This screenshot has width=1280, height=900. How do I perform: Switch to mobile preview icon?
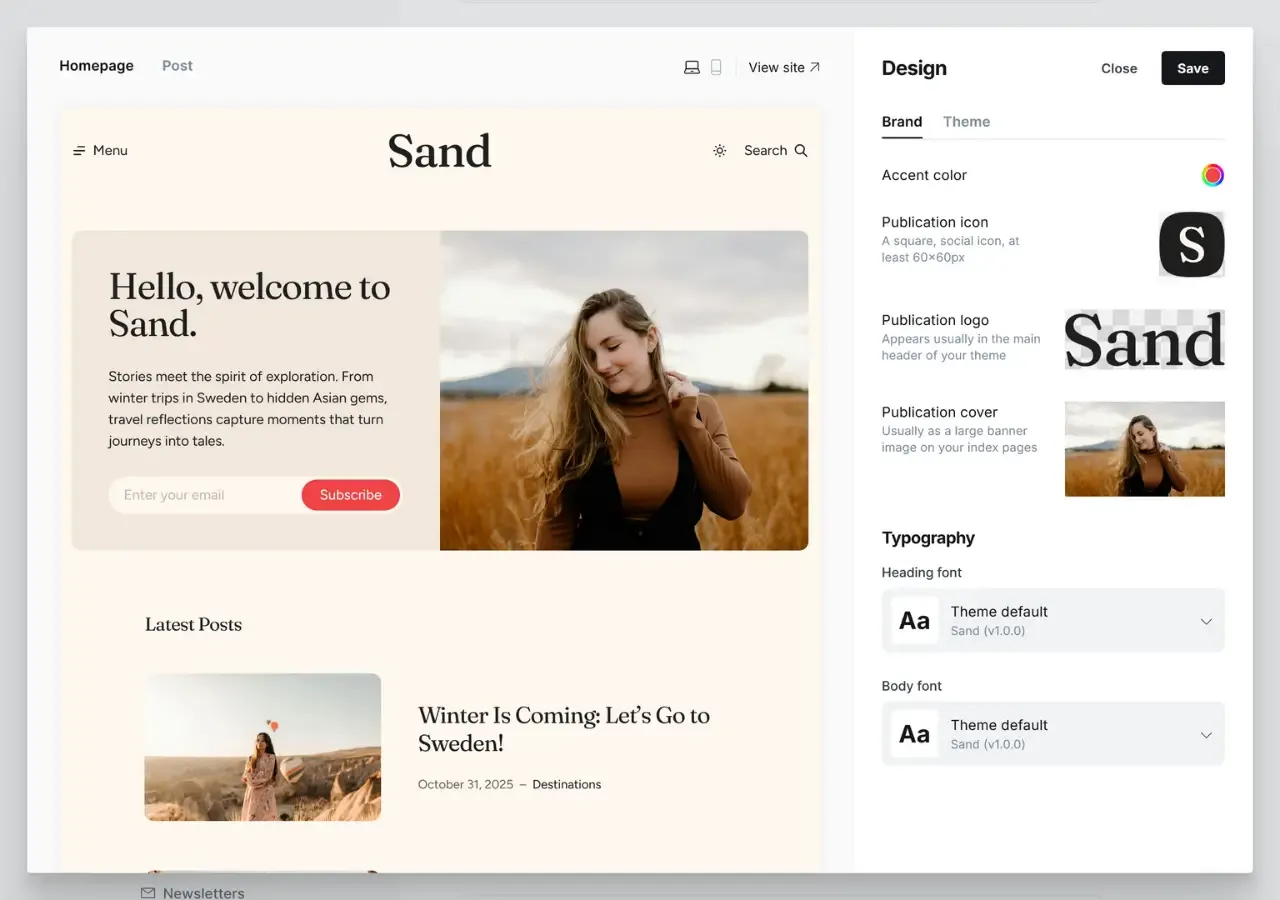click(x=716, y=67)
